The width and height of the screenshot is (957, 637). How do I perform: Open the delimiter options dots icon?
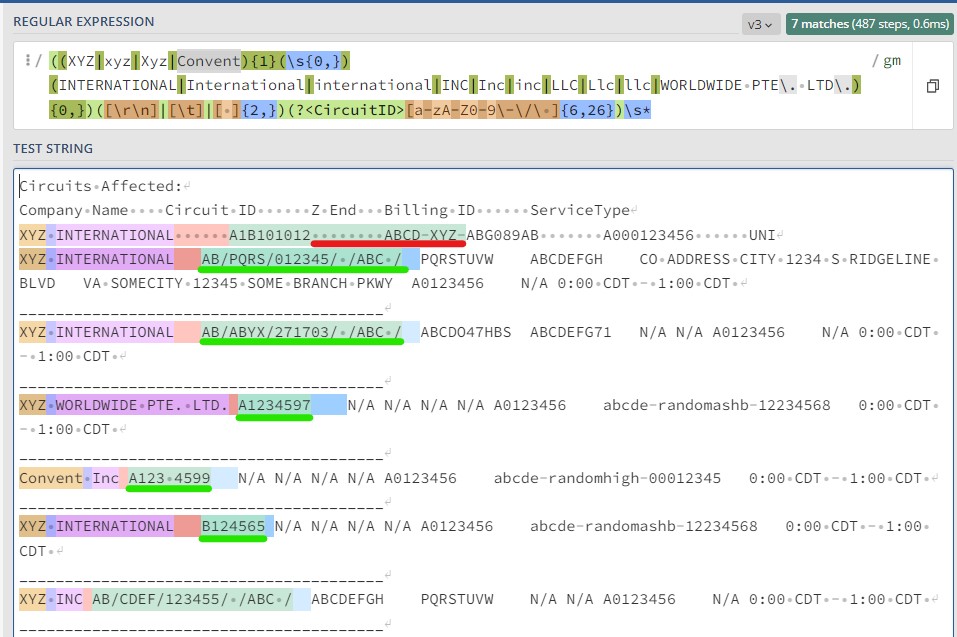[28, 60]
